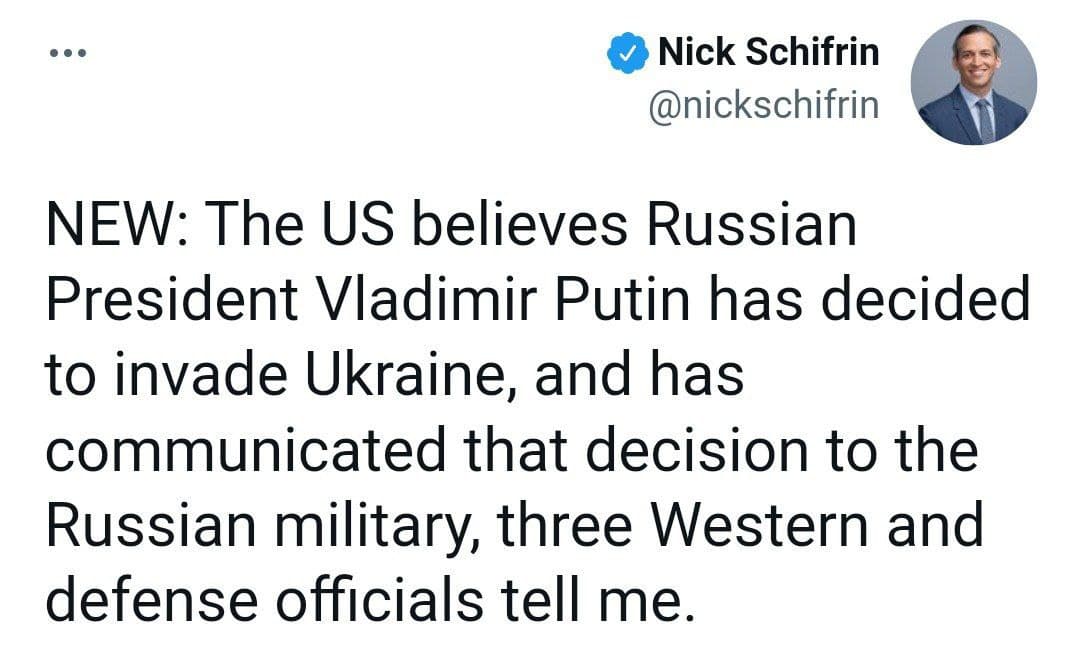Click the Nick Schifrin display name
Viewport: 1080px width, 646px height.
tap(769, 52)
